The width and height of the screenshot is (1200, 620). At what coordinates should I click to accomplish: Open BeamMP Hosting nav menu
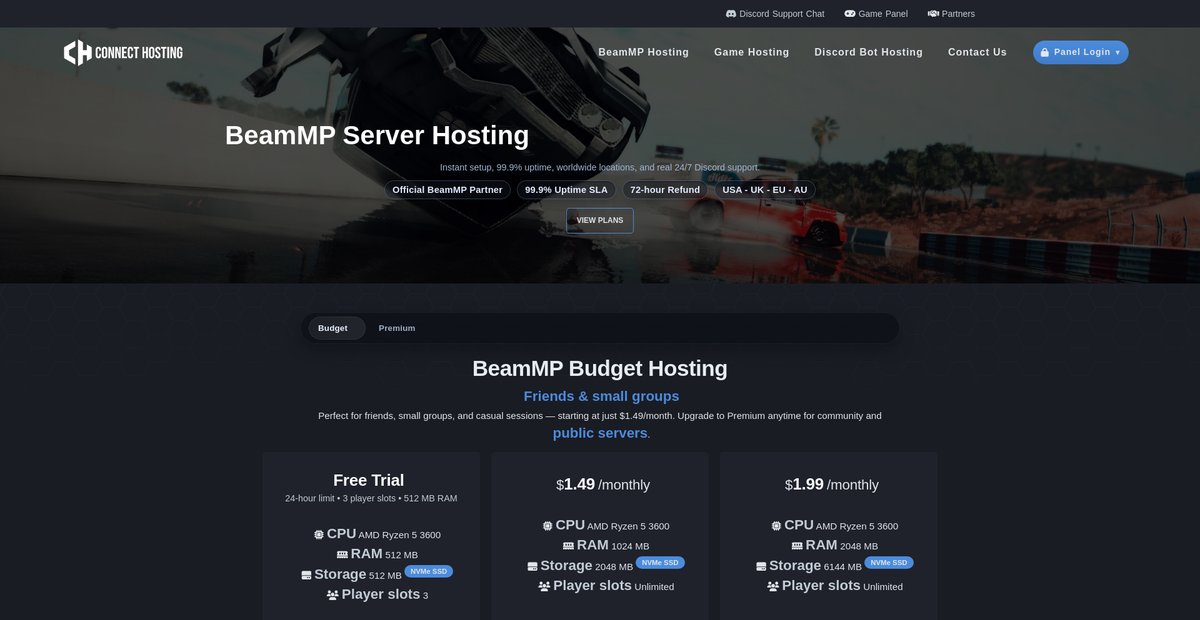click(643, 52)
